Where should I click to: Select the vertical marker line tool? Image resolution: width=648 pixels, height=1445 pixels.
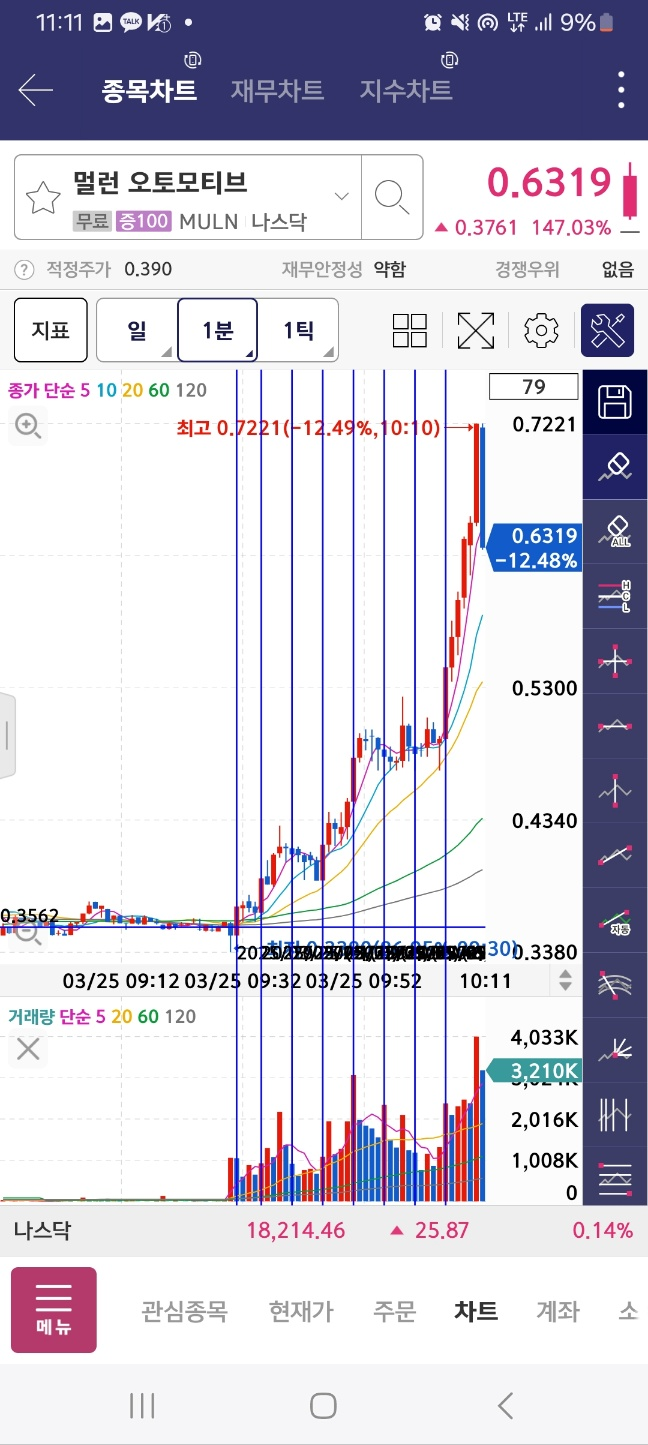tap(615, 789)
